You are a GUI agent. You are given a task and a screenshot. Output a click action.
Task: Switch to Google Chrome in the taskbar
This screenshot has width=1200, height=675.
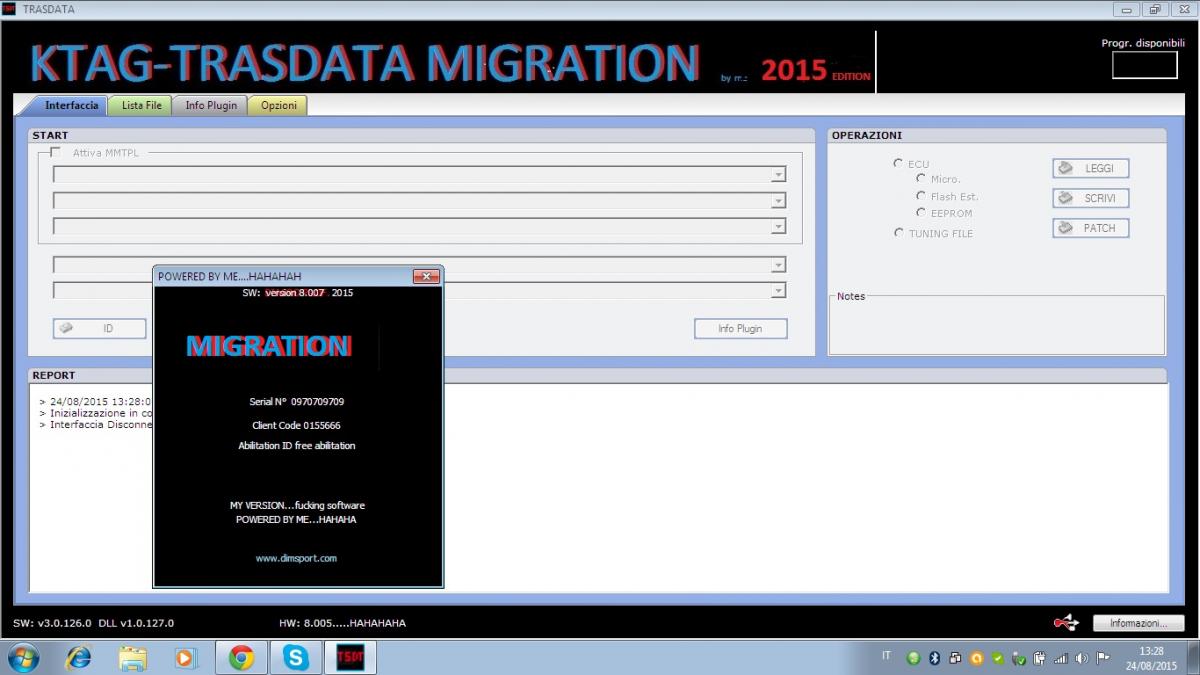click(x=241, y=657)
